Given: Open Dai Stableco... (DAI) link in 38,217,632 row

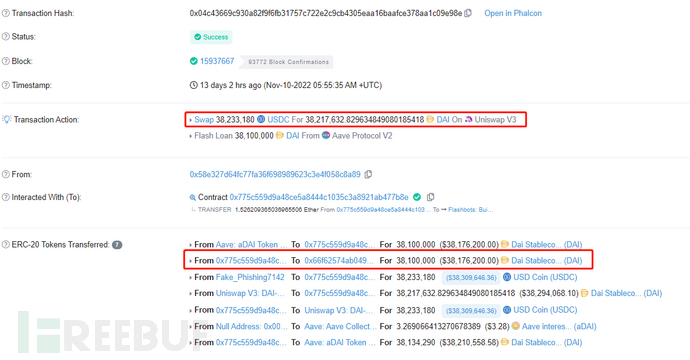Looking at the screenshot, I should [x=626, y=293].
